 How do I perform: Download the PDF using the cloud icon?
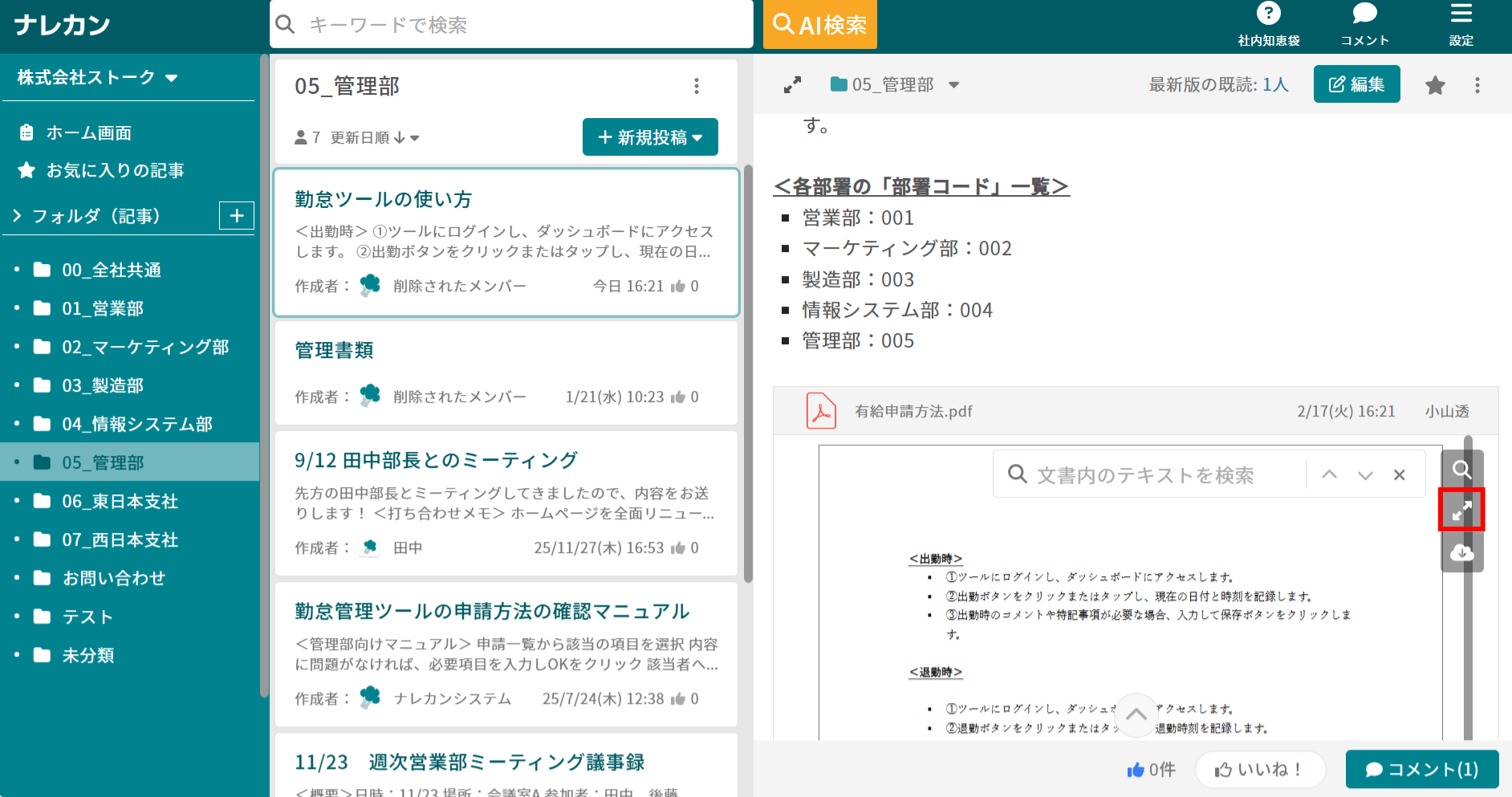pos(1461,552)
